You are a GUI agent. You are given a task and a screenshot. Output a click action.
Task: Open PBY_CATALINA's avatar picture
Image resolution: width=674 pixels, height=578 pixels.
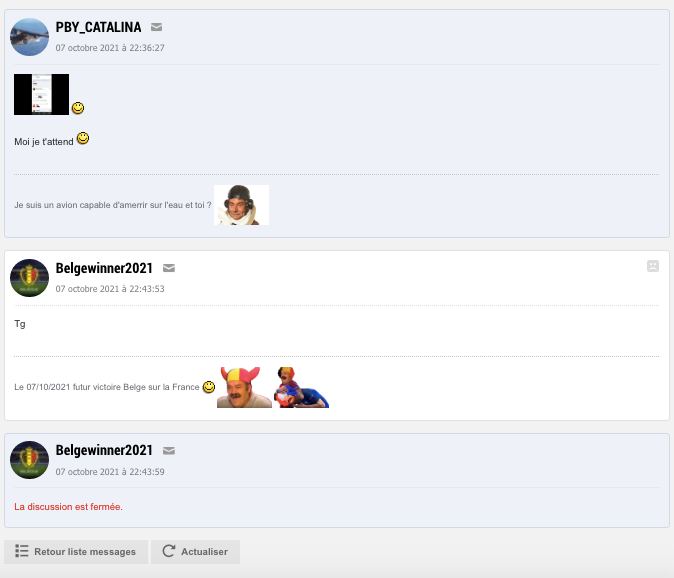click(x=29, y=37)
